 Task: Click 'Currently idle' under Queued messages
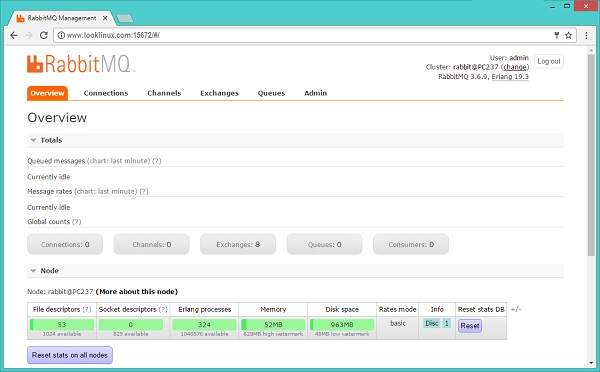point(49,177)
